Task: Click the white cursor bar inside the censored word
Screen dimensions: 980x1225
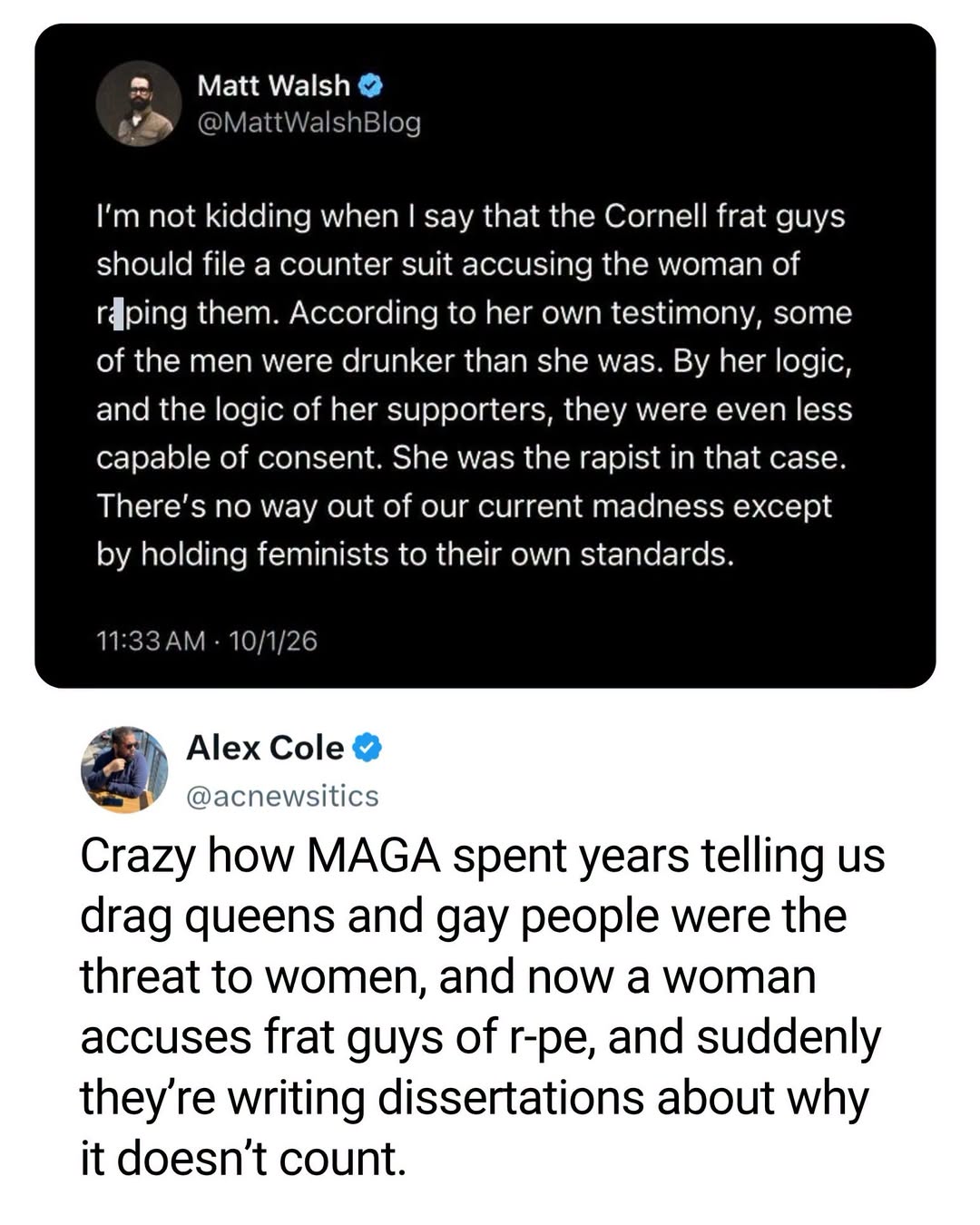Action: [x=118, y=313]
